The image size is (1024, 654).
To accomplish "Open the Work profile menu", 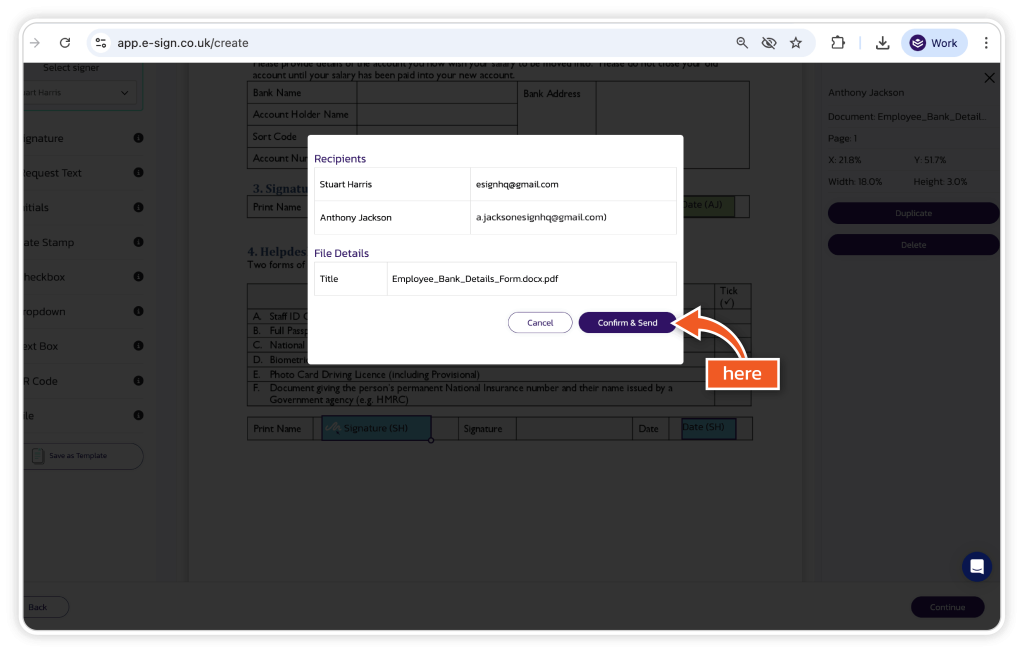I will tap(934, 43).
